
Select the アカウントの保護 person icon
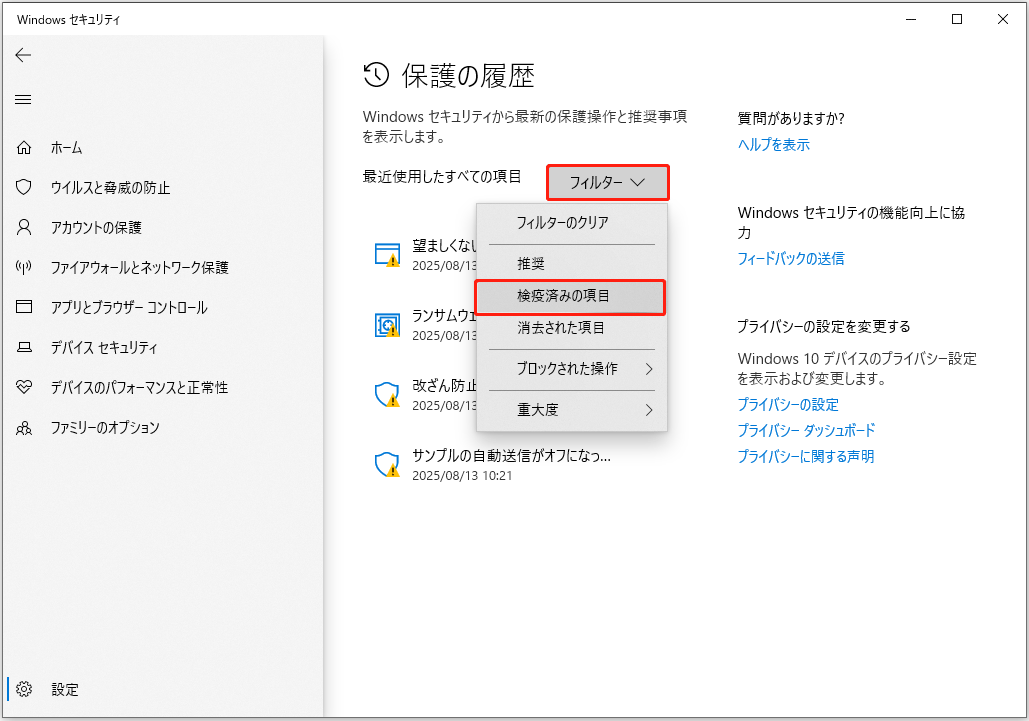tap(25, 228)
